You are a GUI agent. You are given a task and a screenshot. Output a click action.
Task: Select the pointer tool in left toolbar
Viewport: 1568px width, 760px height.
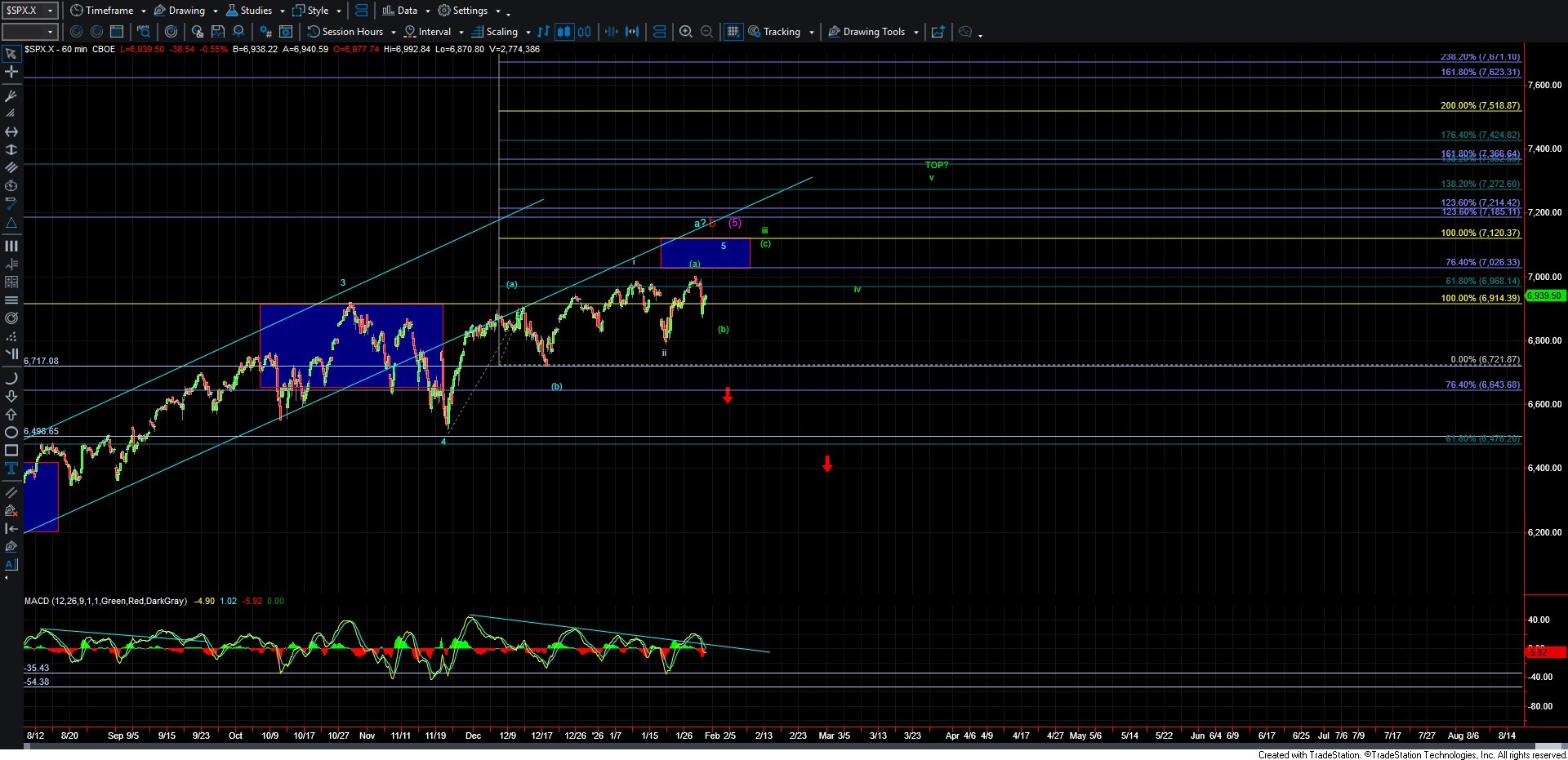click(x=11, y=55)
